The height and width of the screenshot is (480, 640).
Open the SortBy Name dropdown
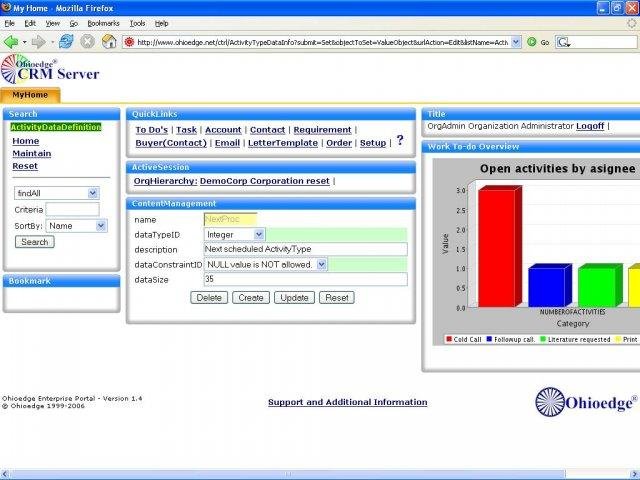[101, 226]
